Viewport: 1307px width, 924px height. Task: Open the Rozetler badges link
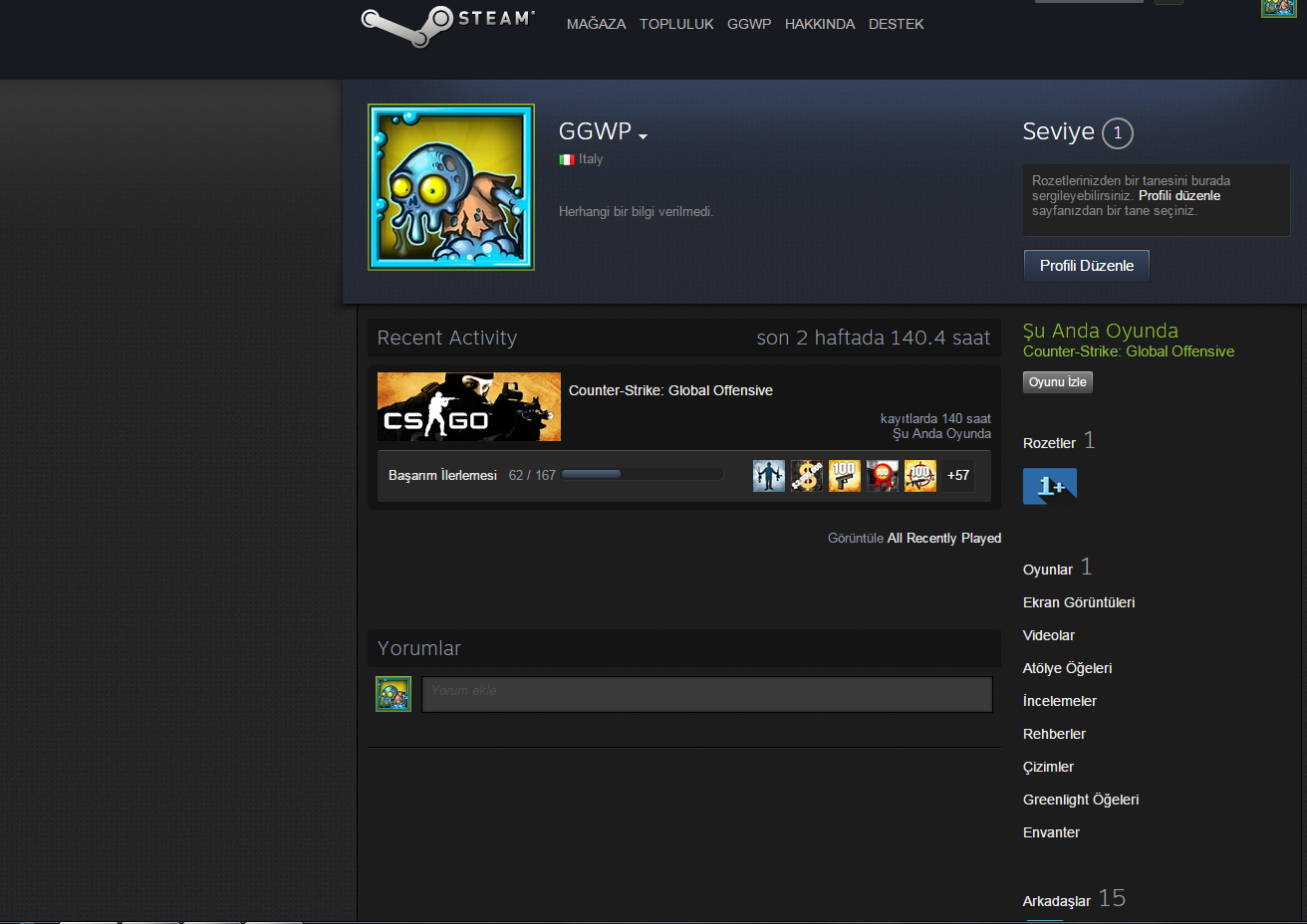(1049, 443)
